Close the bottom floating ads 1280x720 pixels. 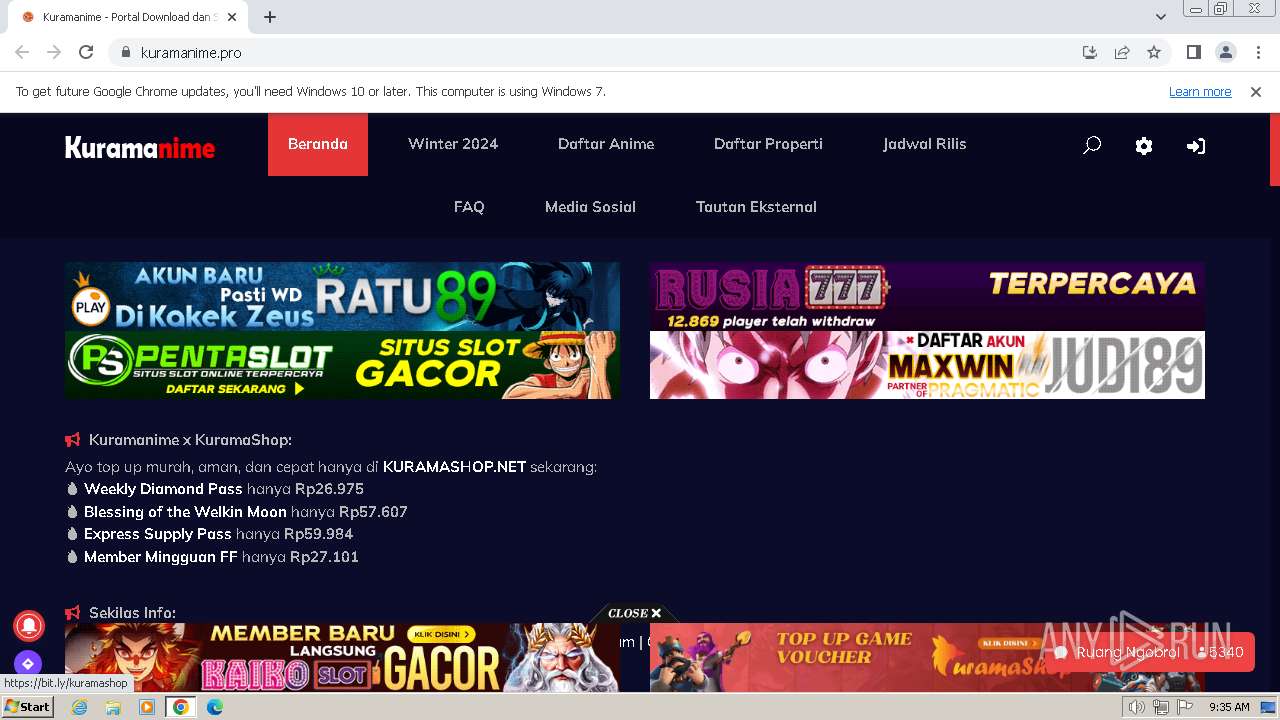635,613
